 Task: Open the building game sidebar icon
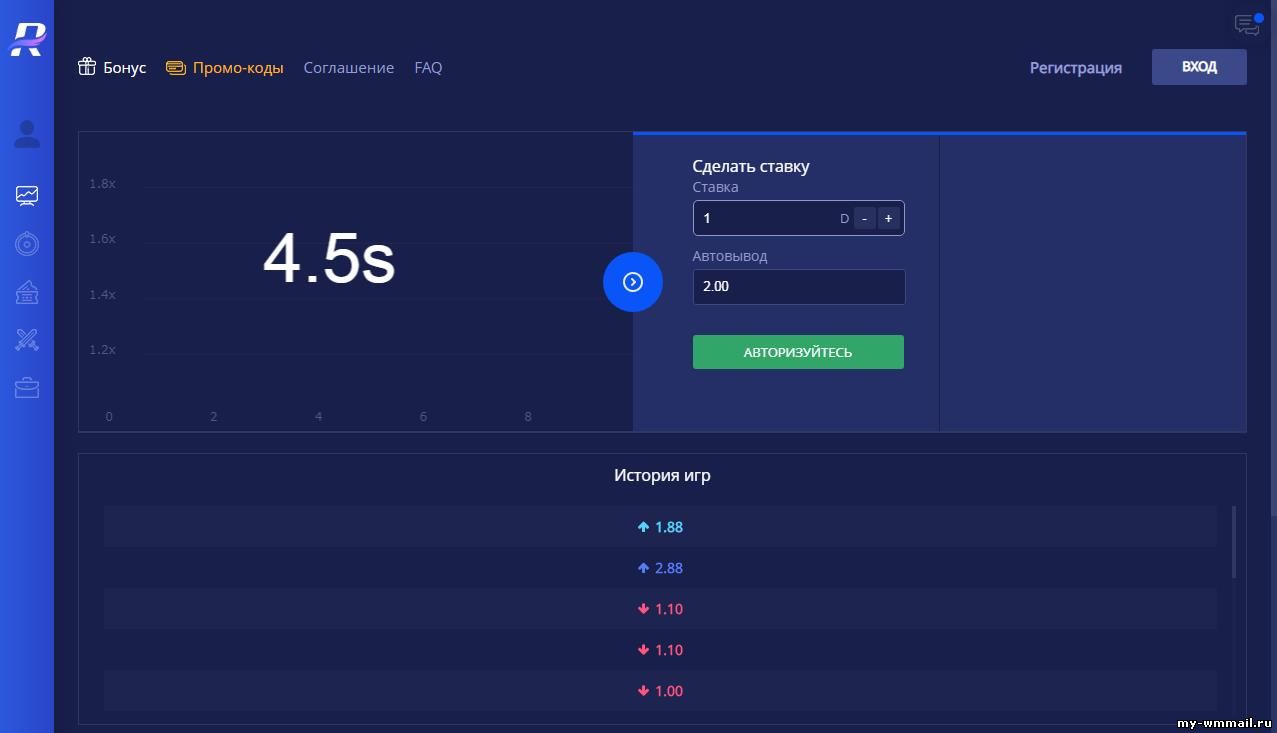pos(27,292)
